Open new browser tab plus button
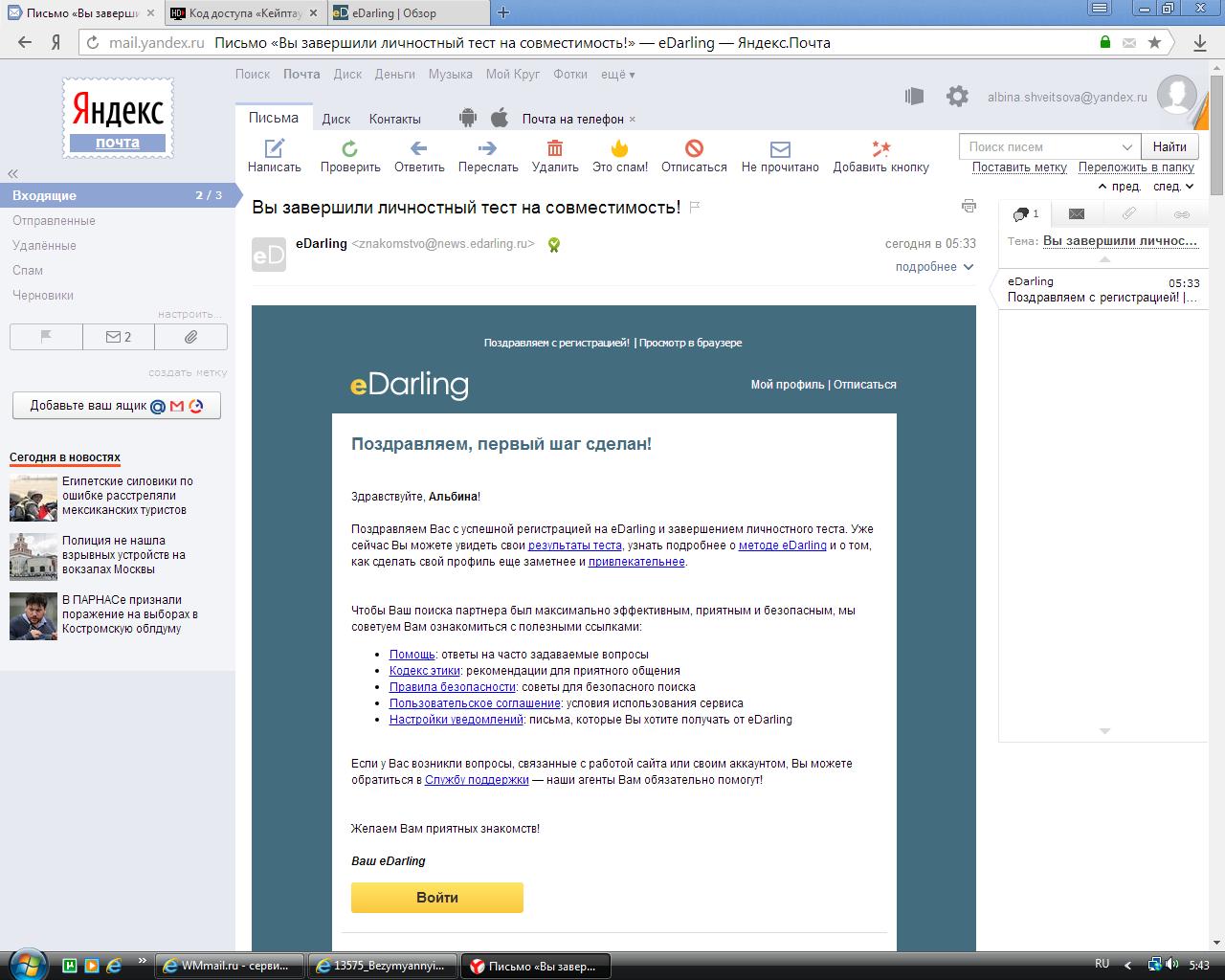Screen dimensions: 1225x980 pyautogui.click(x=503, y=12)
